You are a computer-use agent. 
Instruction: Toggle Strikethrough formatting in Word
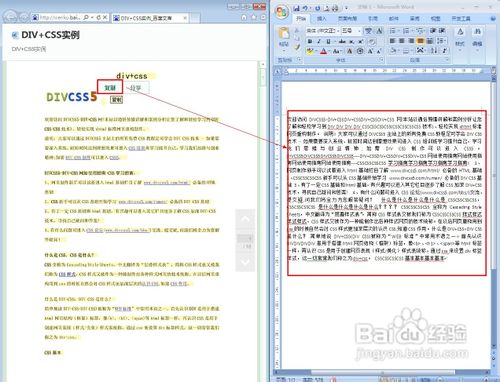(342, 41)
